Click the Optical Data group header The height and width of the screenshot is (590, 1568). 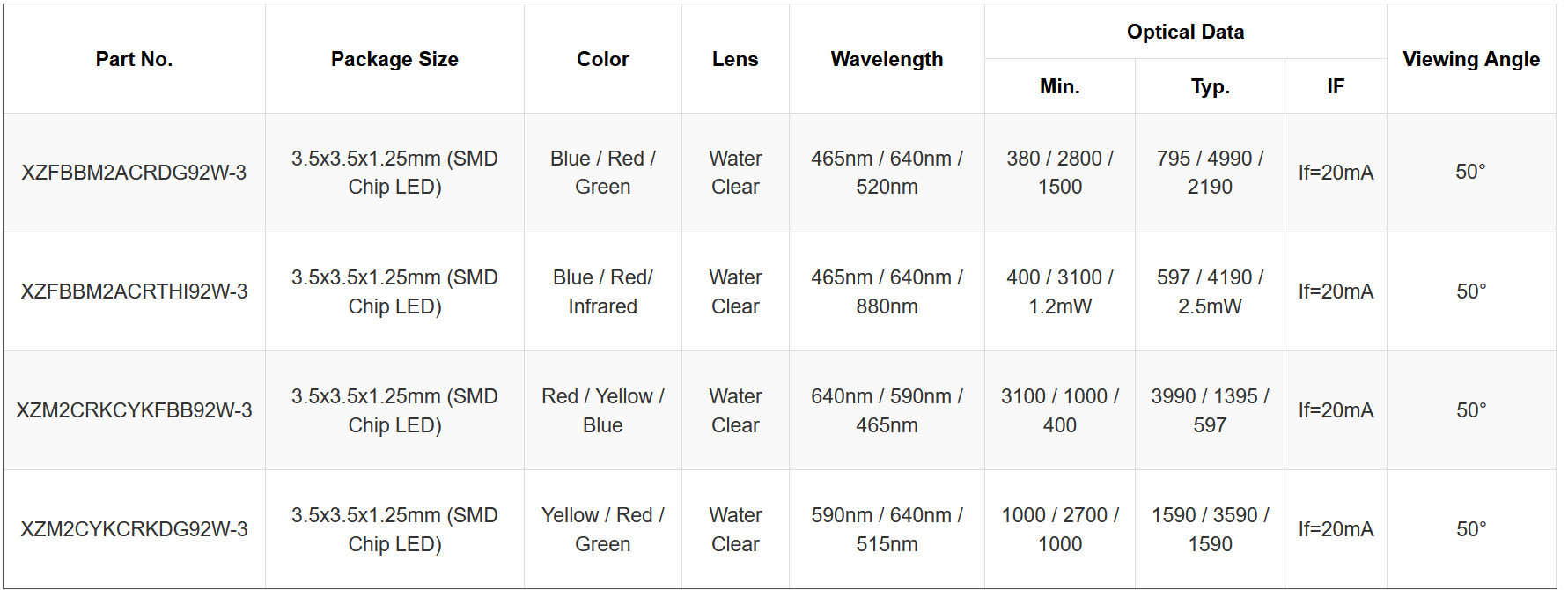tap(1185, 32)
